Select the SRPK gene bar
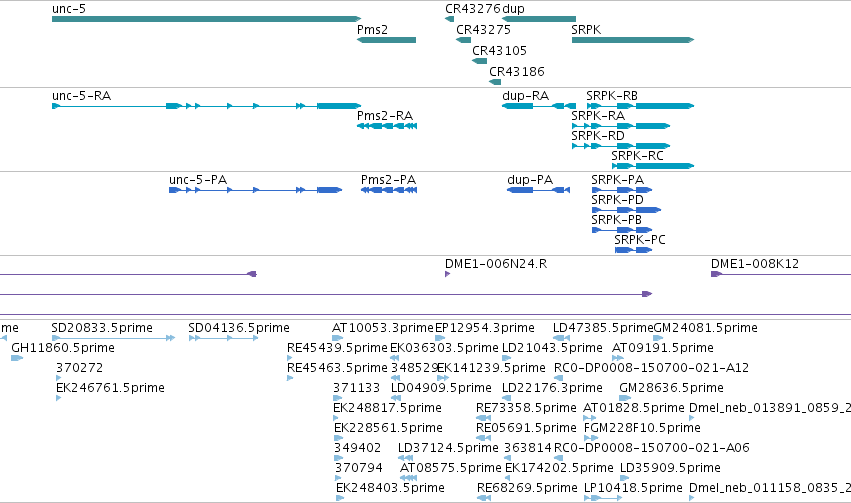 point(633,40)
